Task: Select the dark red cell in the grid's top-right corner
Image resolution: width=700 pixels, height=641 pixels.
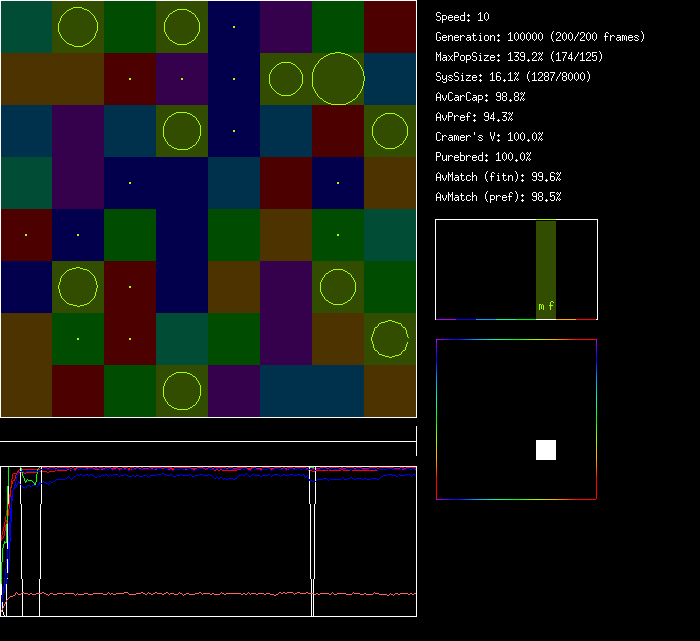Action: point(390,27)
